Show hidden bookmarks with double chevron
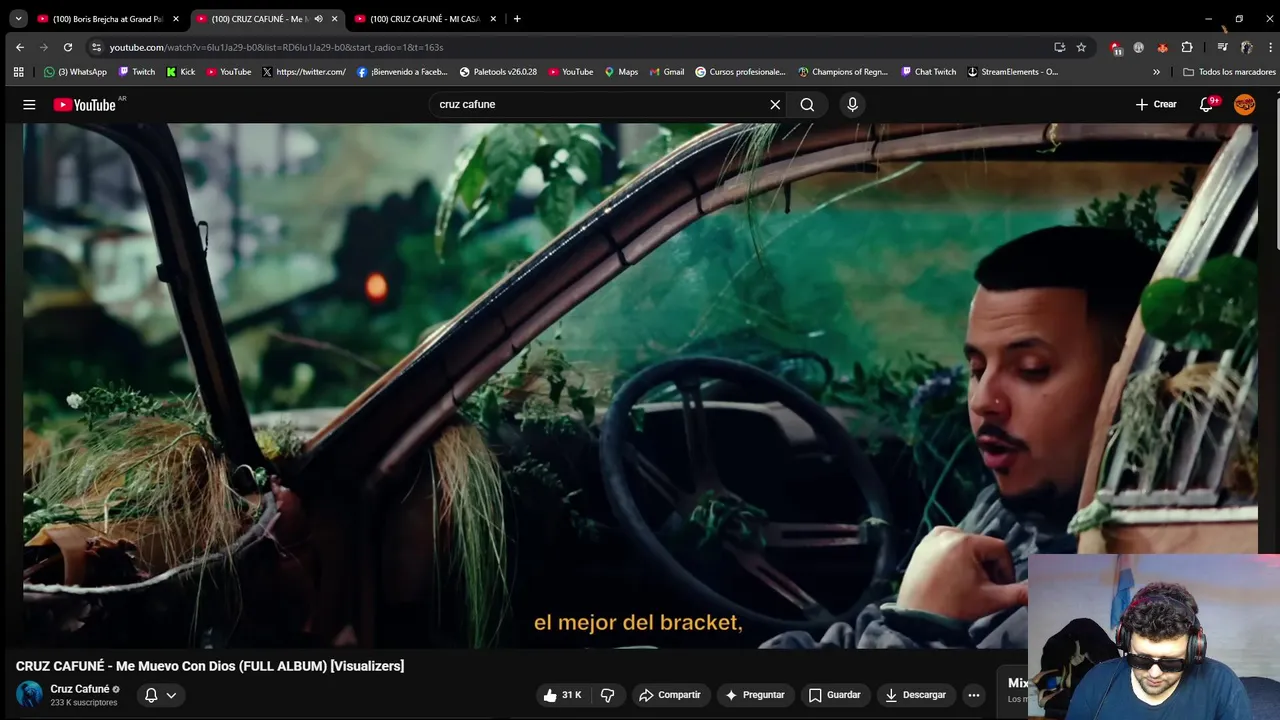This screenshot has height=720, width=1280. (1156, 72)
